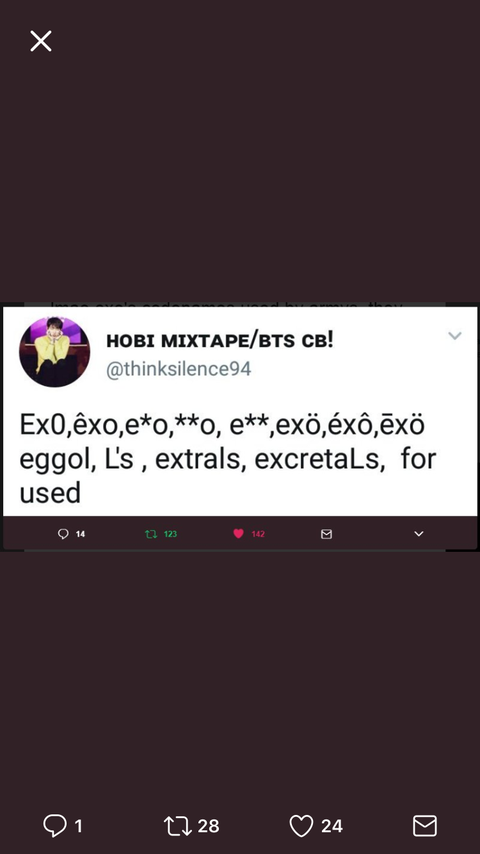Click the pink 142 likes count

(x=258, y=534)
